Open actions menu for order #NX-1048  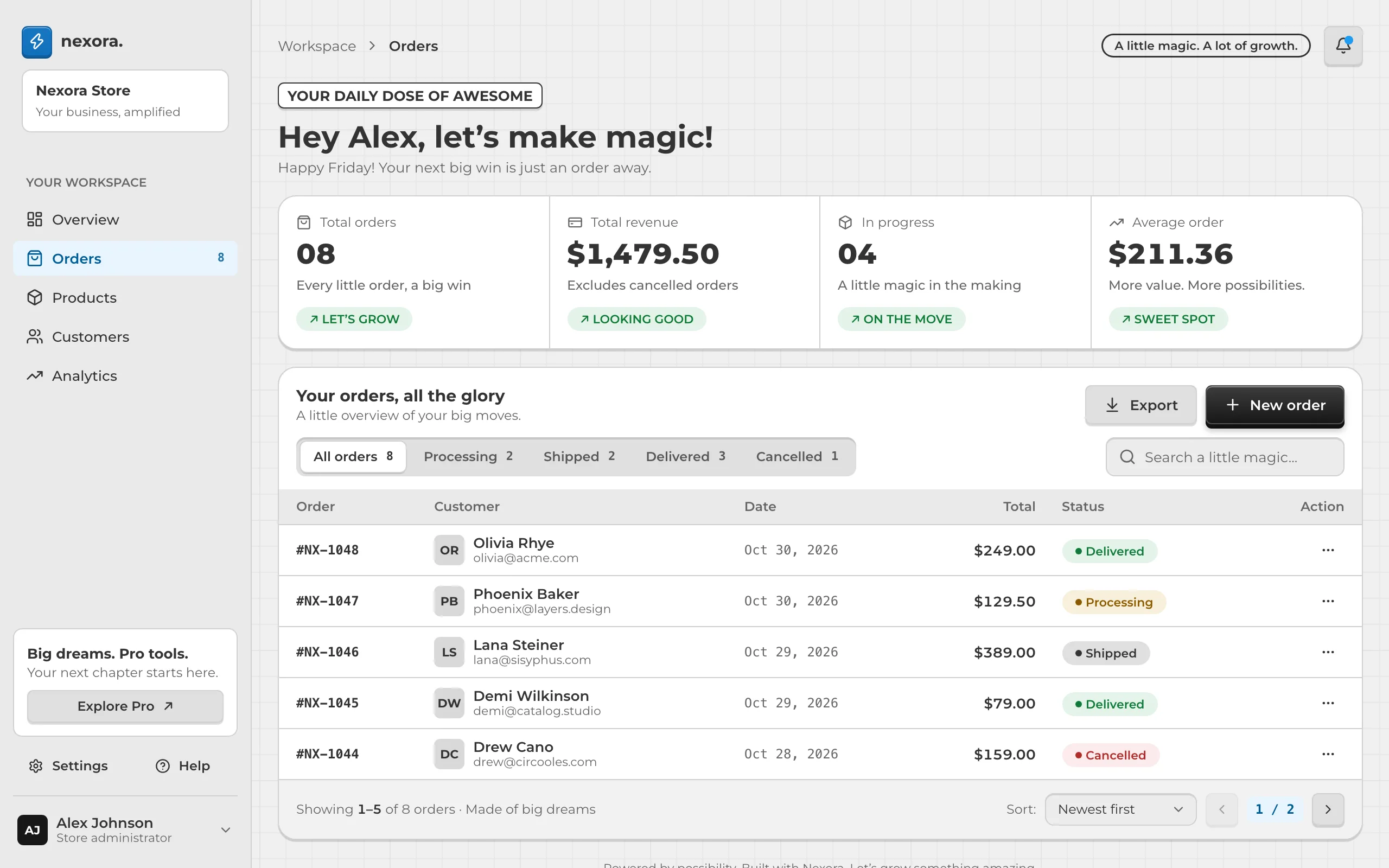point(1328,550)
